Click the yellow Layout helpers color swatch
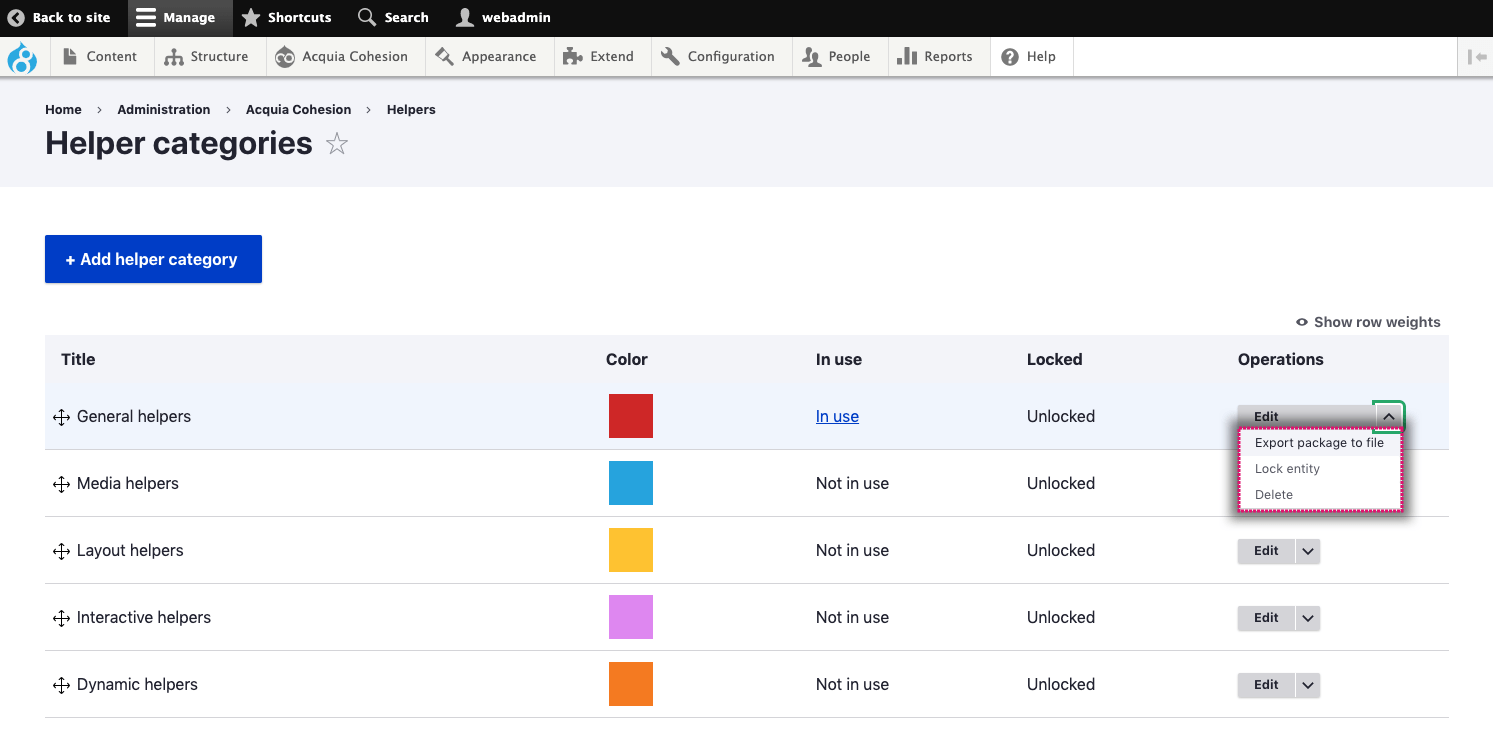 (631, 550)
